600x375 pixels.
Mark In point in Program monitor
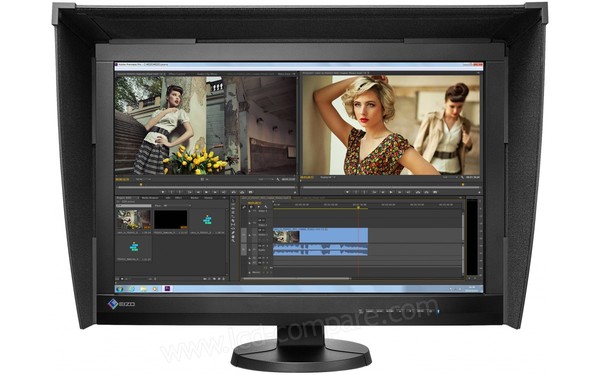(x=356, y=192)
